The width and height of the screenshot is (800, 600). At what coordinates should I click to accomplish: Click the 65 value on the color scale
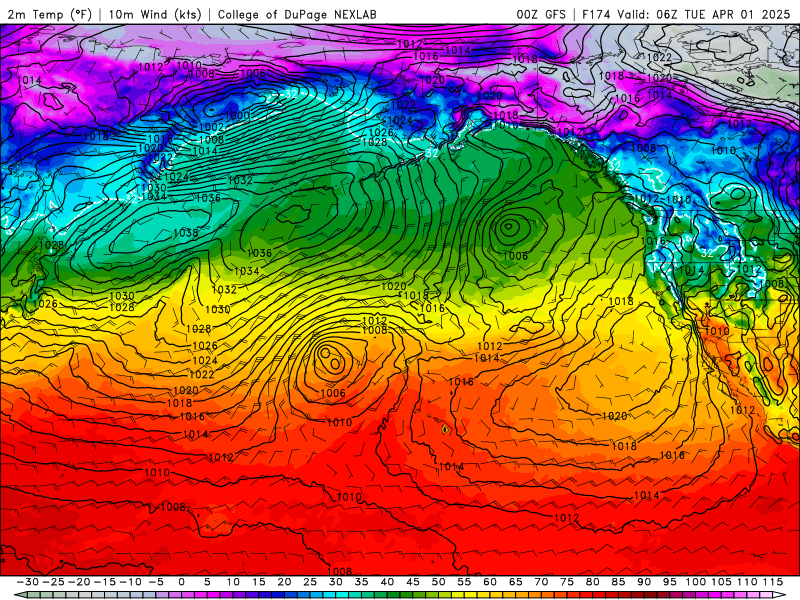(x=515, y=582)
